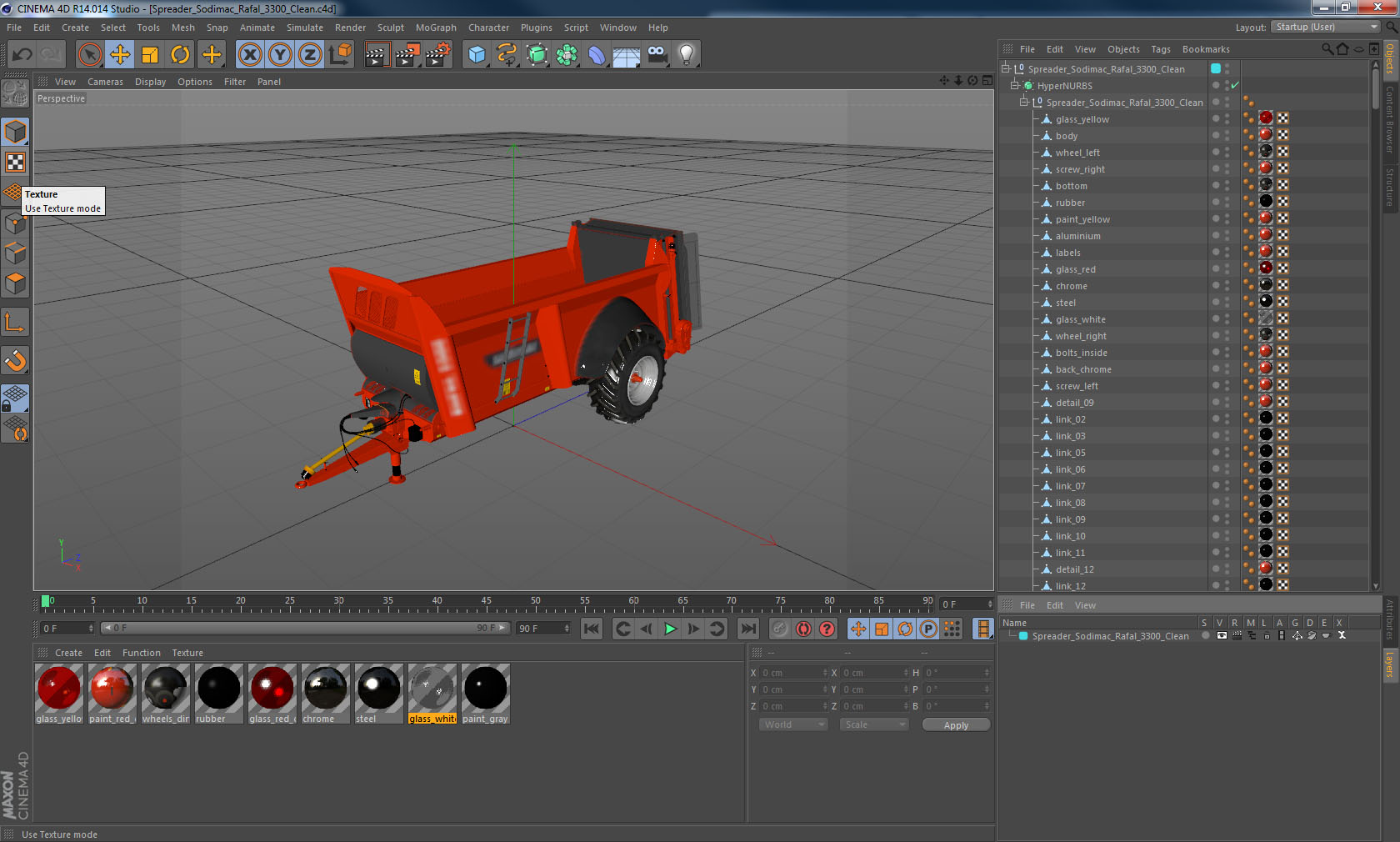Open the end frame 90 F stepper
The image size is (1400, 842).
567,629
